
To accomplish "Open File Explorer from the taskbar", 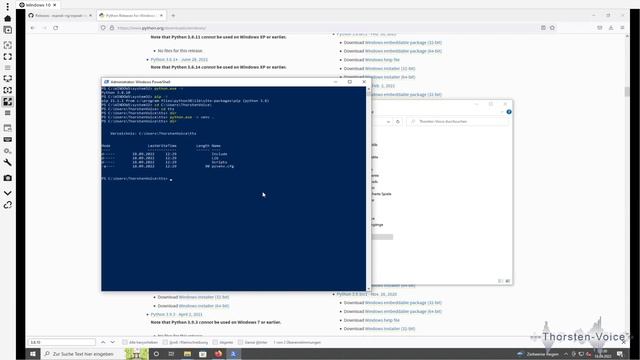I will pos(187,354).
